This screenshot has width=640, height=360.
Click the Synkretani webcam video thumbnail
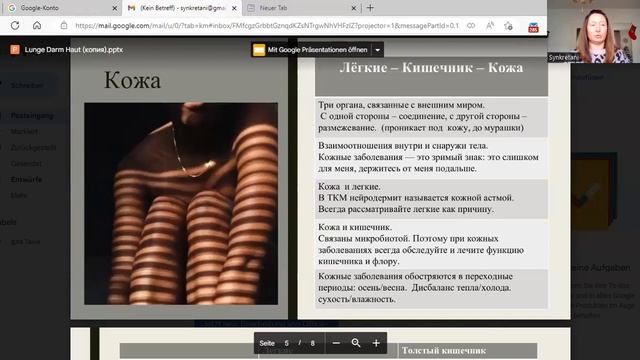593,31
